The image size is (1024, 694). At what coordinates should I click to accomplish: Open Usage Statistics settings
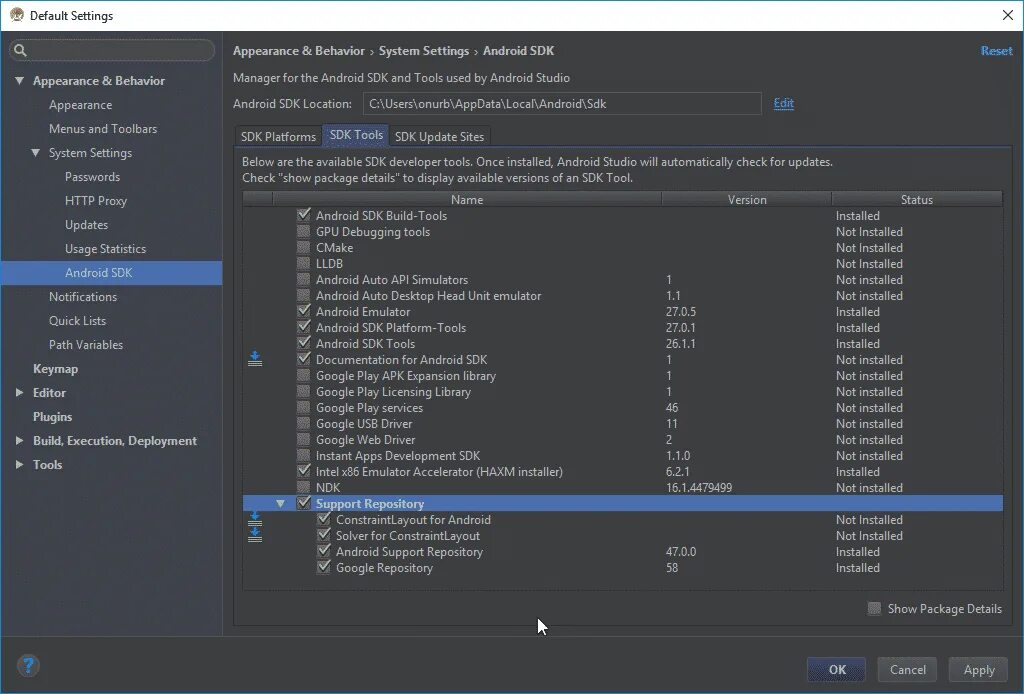click(106, 249)
